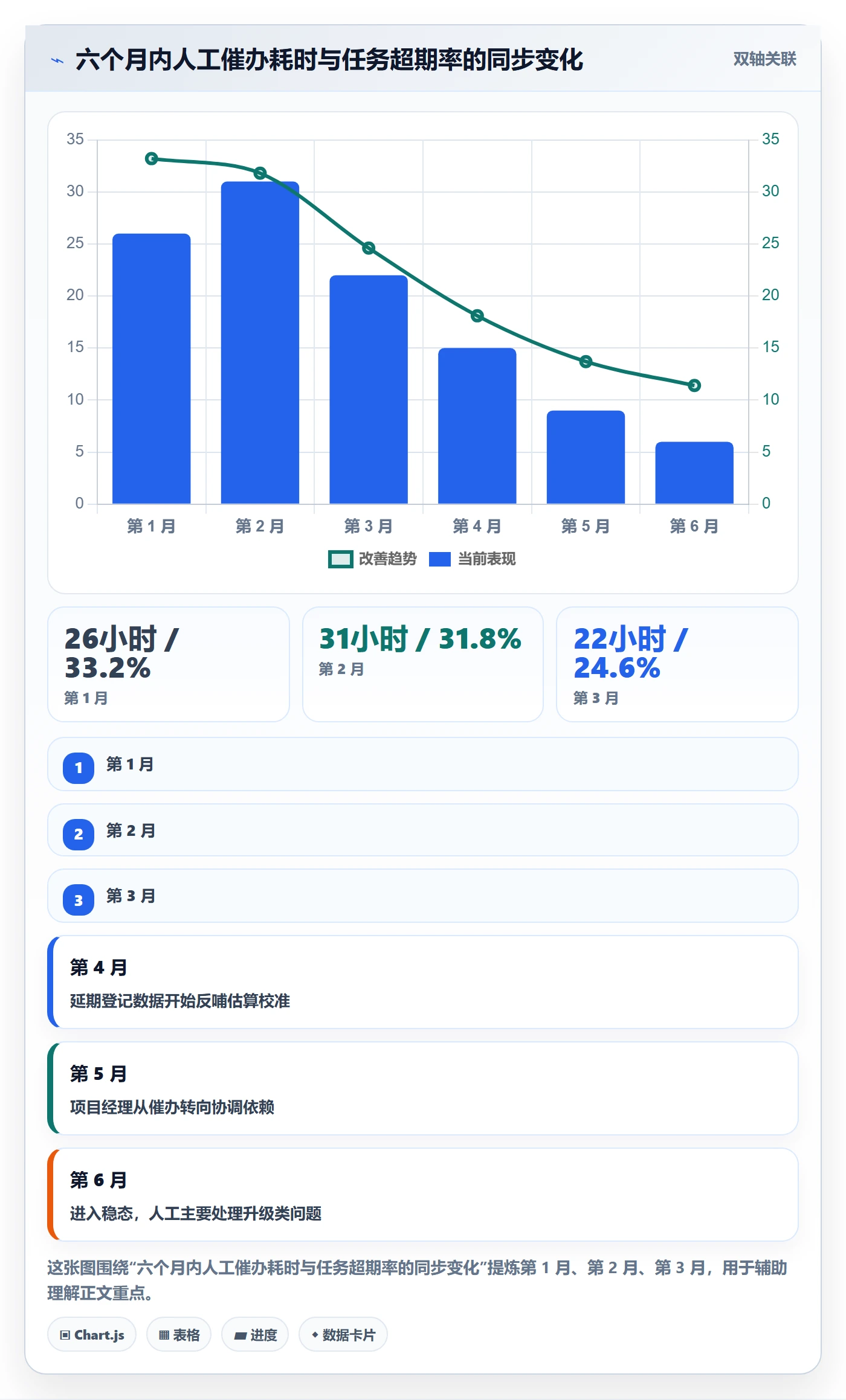
Task: Pick the blue bar for 第 5 月
Action: click(586, 457)
